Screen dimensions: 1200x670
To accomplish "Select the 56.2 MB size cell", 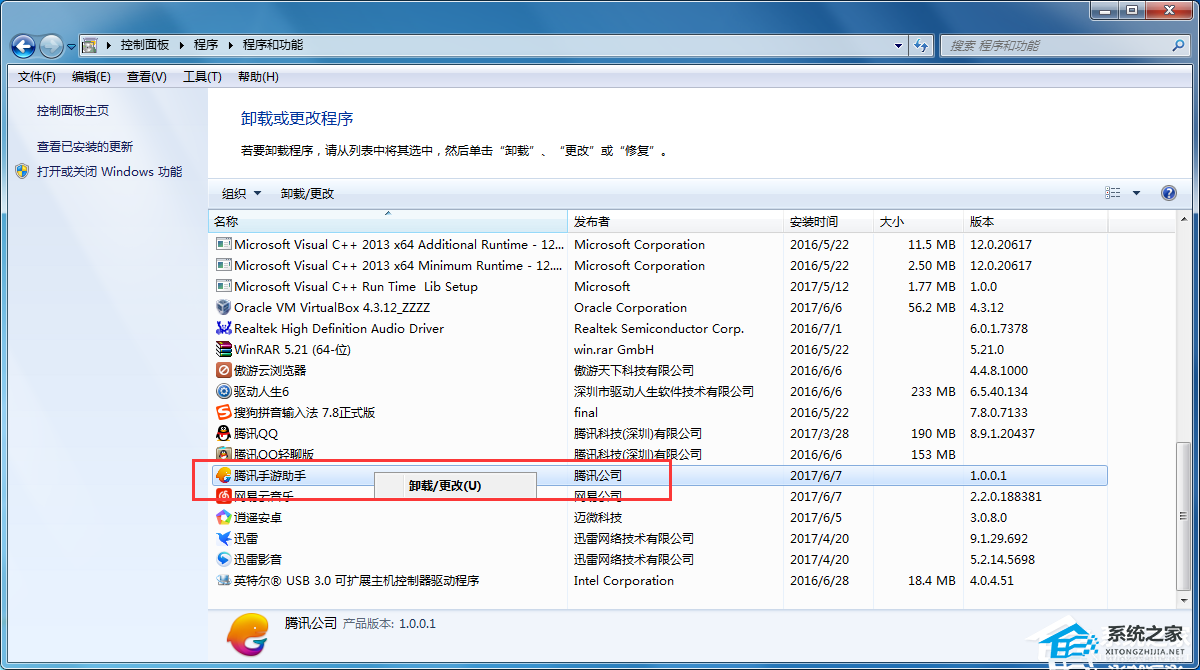I will coord(932,308).
